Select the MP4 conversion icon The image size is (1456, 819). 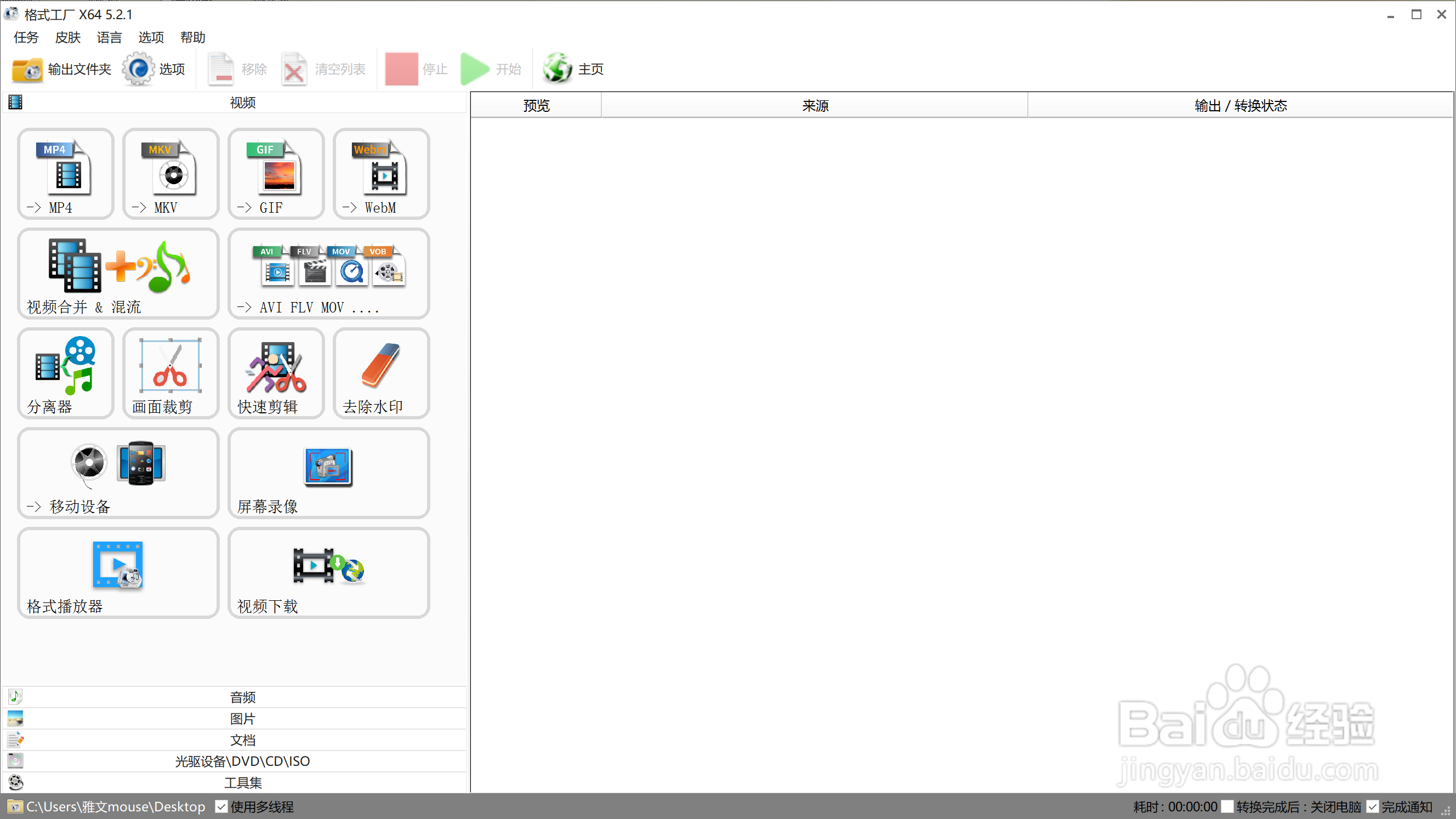click(x=66, y=174)
